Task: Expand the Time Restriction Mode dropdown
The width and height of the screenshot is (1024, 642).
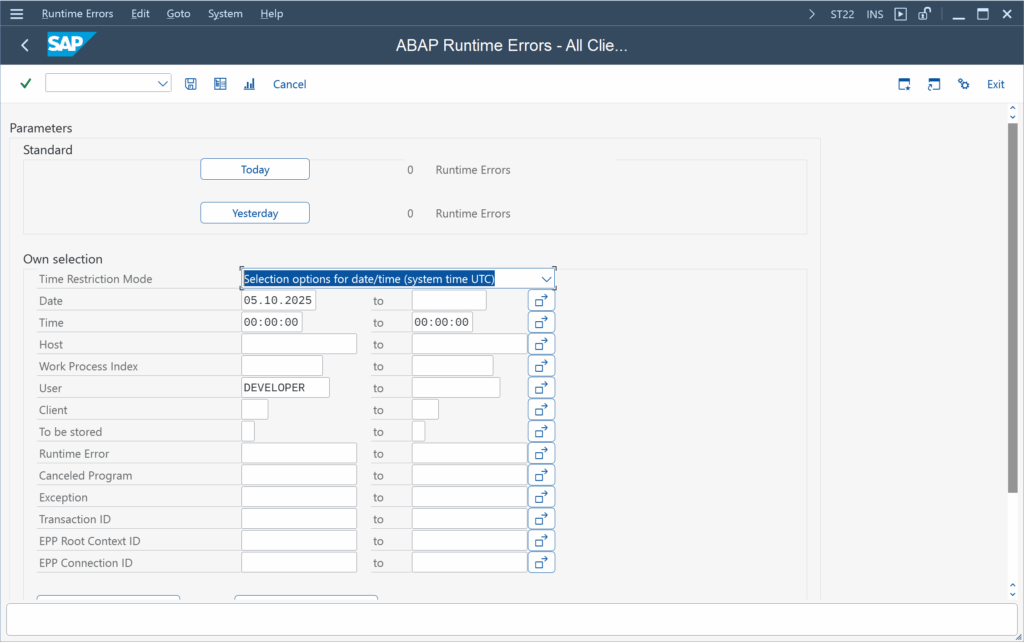Action: coord(546,279)
